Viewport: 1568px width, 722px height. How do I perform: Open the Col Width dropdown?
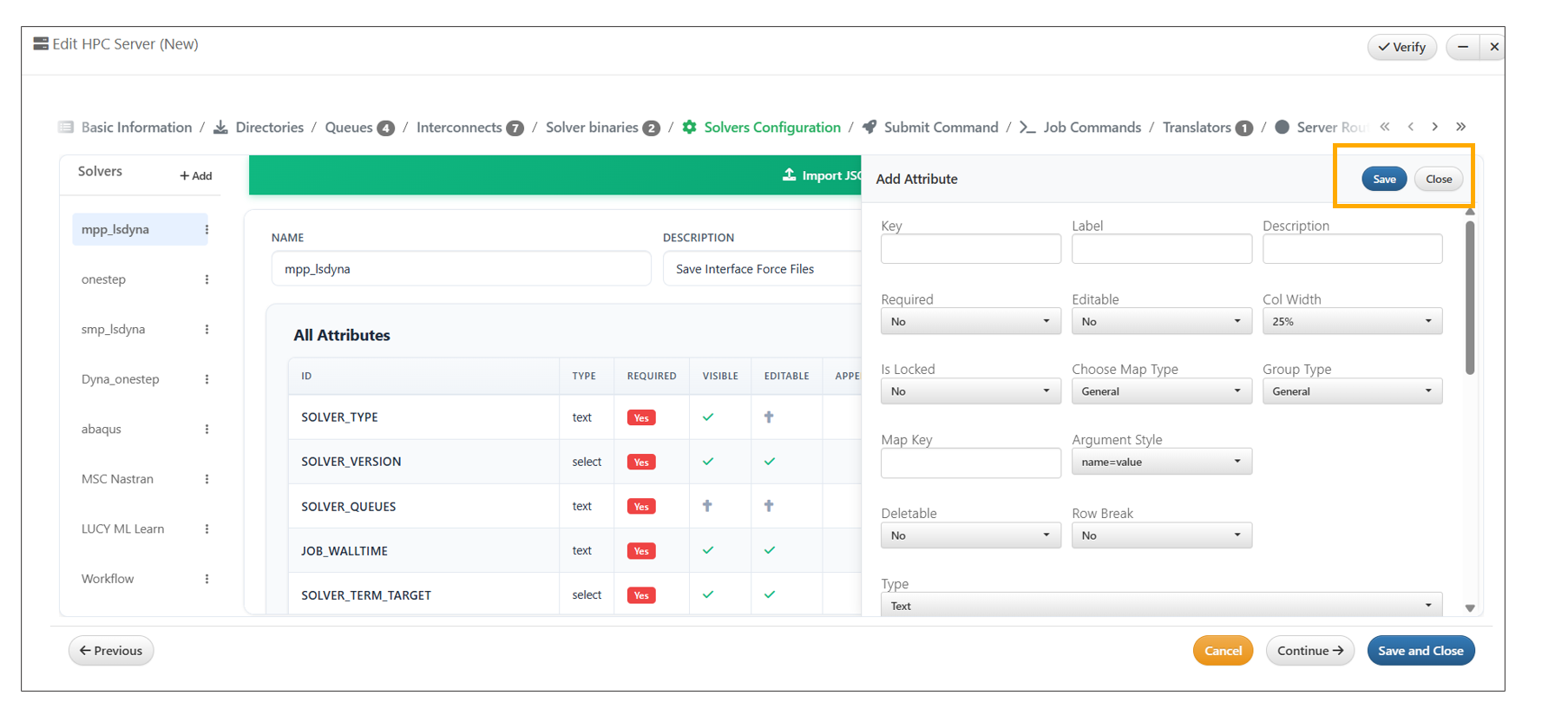click(1352, 322)
